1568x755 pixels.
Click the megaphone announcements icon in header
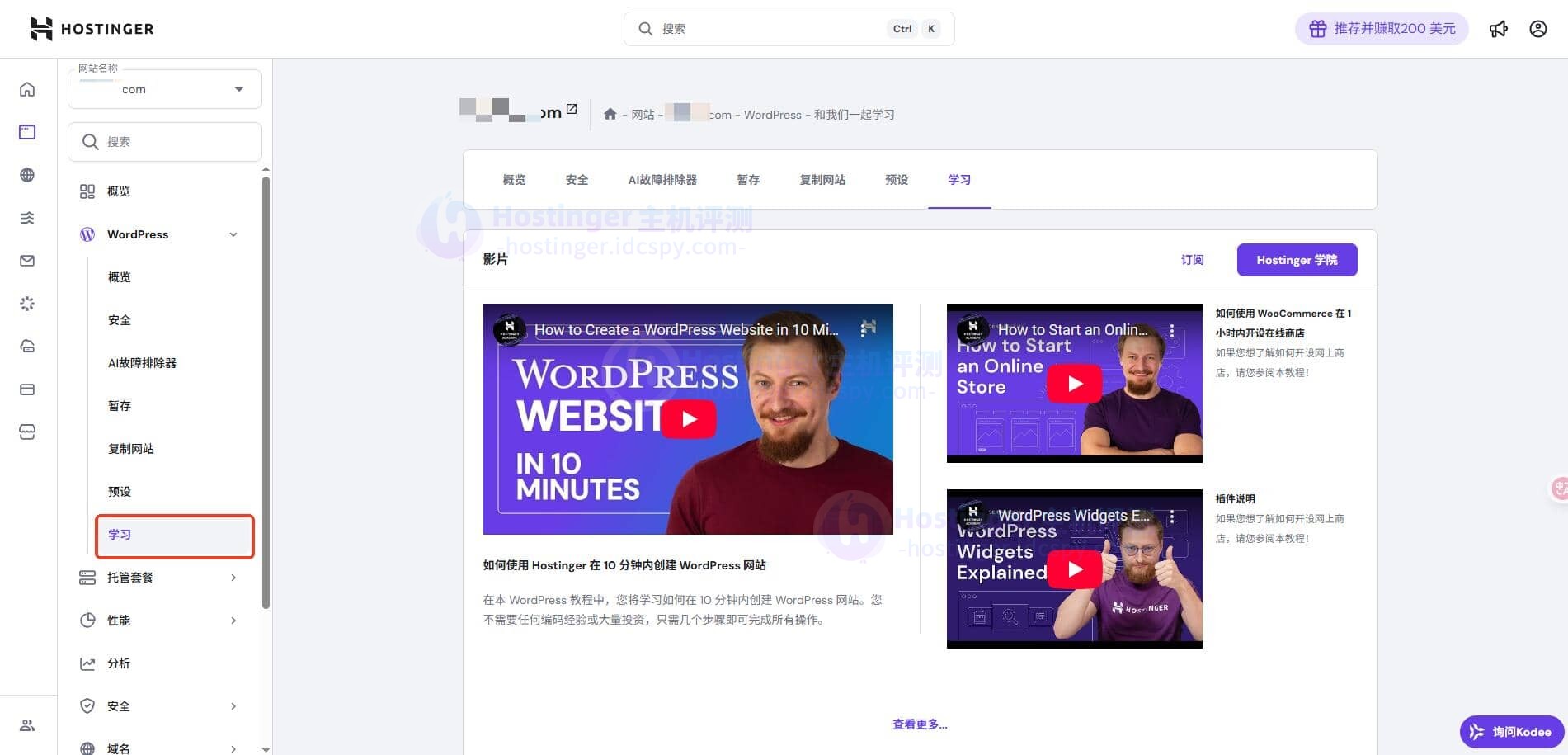(x=1499, y=28)
